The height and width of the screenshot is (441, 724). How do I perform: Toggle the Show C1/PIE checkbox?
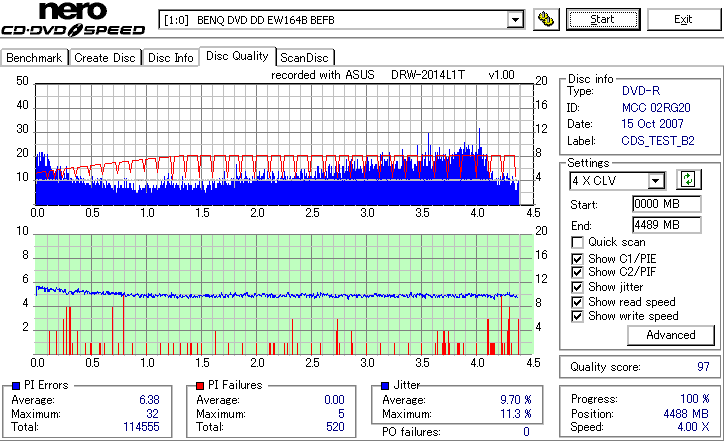(x=577, y=259)
